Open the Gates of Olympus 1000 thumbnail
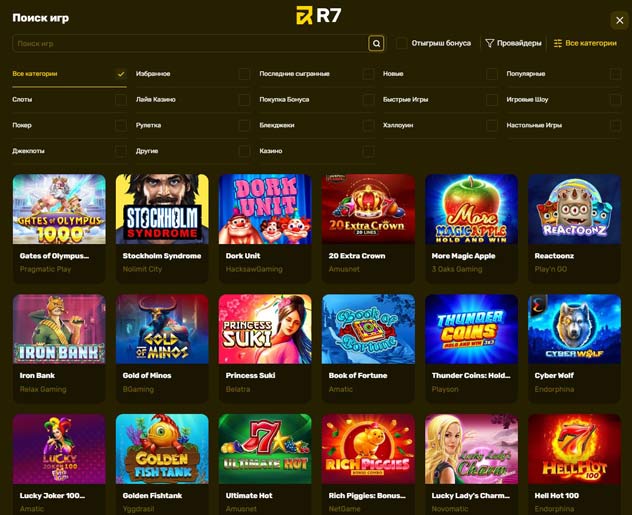This screenshot has width=632, height=515. click(x=59, y=209)
